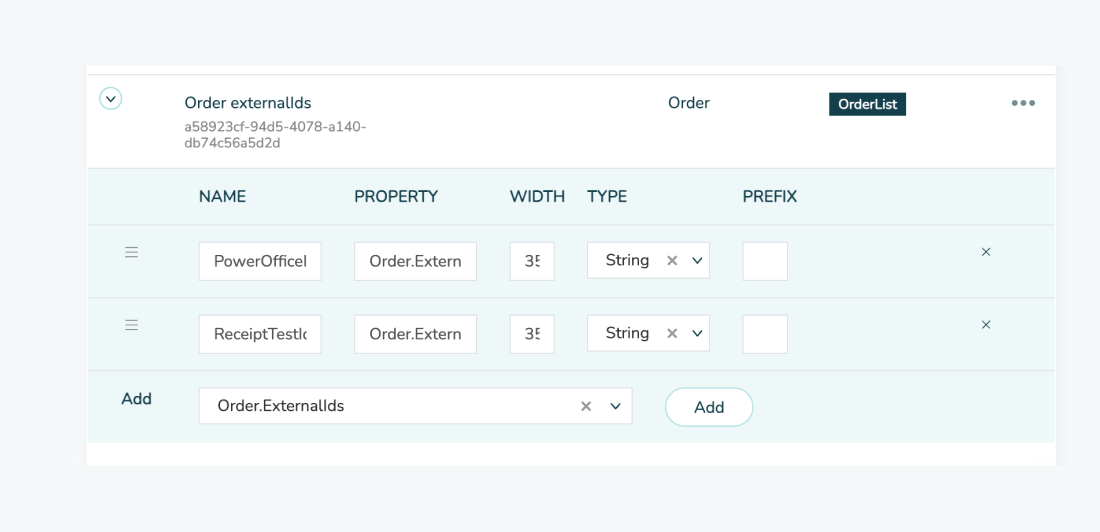This screenshot has width=1100, height=532.
Task: Expand the Order.ExternalIds property dropdown
Action: 616,406
